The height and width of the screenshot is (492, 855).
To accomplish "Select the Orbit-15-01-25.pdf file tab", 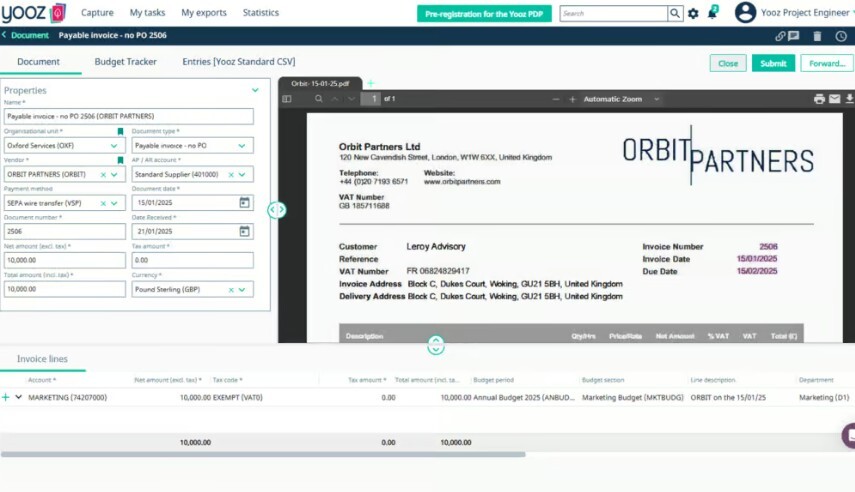I will pyautogui.click(x=320, y=83).
